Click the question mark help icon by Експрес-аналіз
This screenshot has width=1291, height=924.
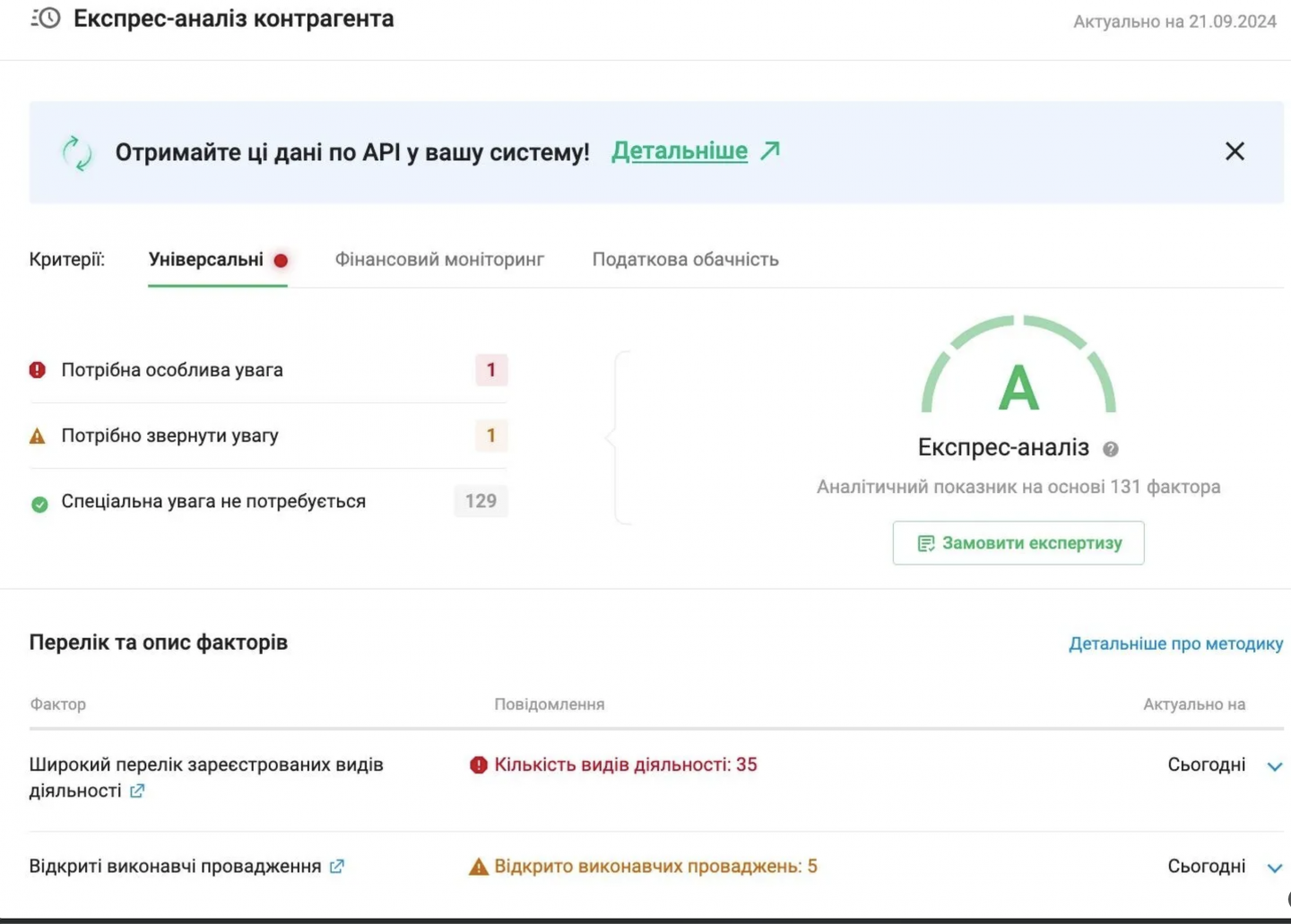(1111, 449)
